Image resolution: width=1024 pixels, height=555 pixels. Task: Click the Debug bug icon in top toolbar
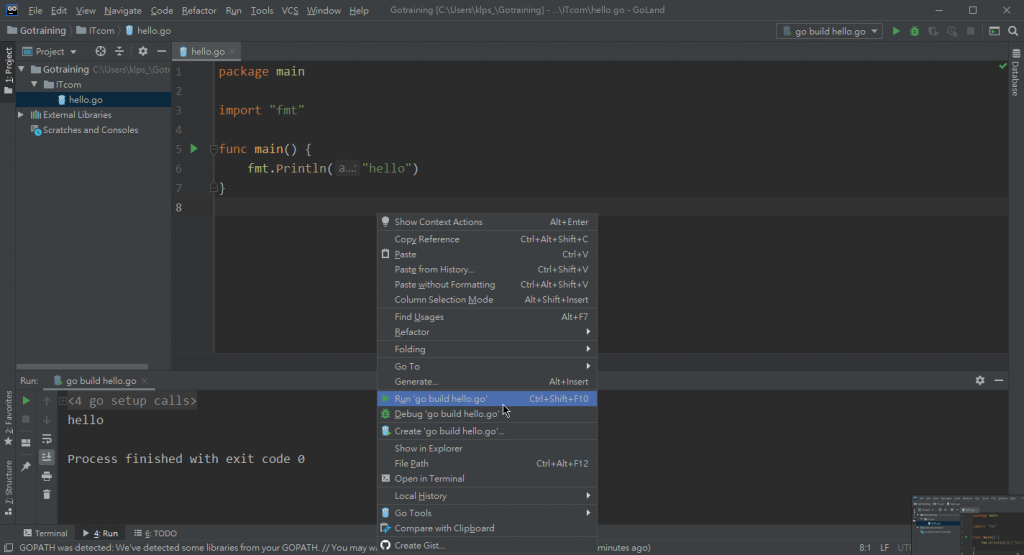[914, 31]
